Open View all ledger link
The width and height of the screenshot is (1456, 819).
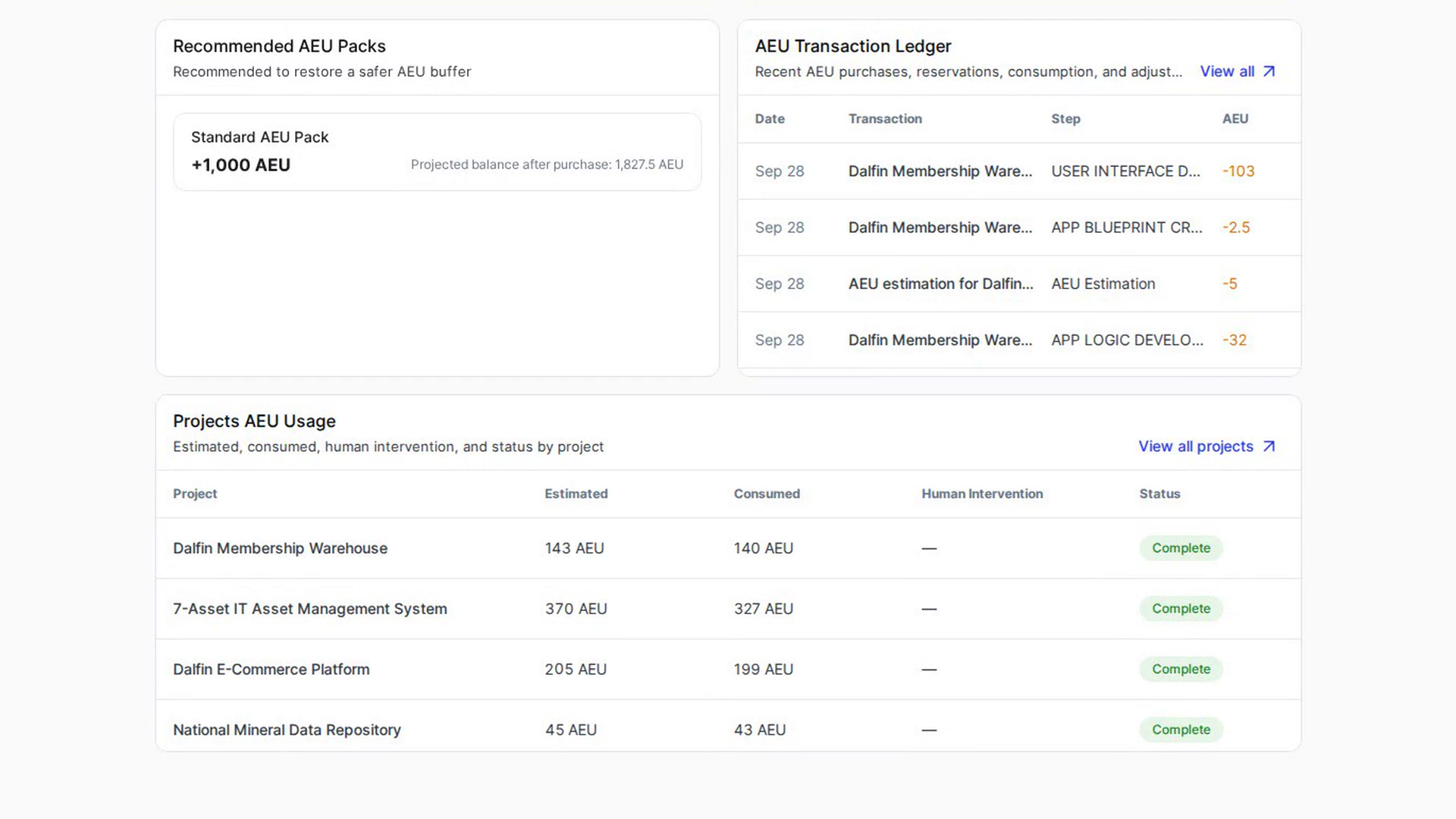pos(1237,71)
